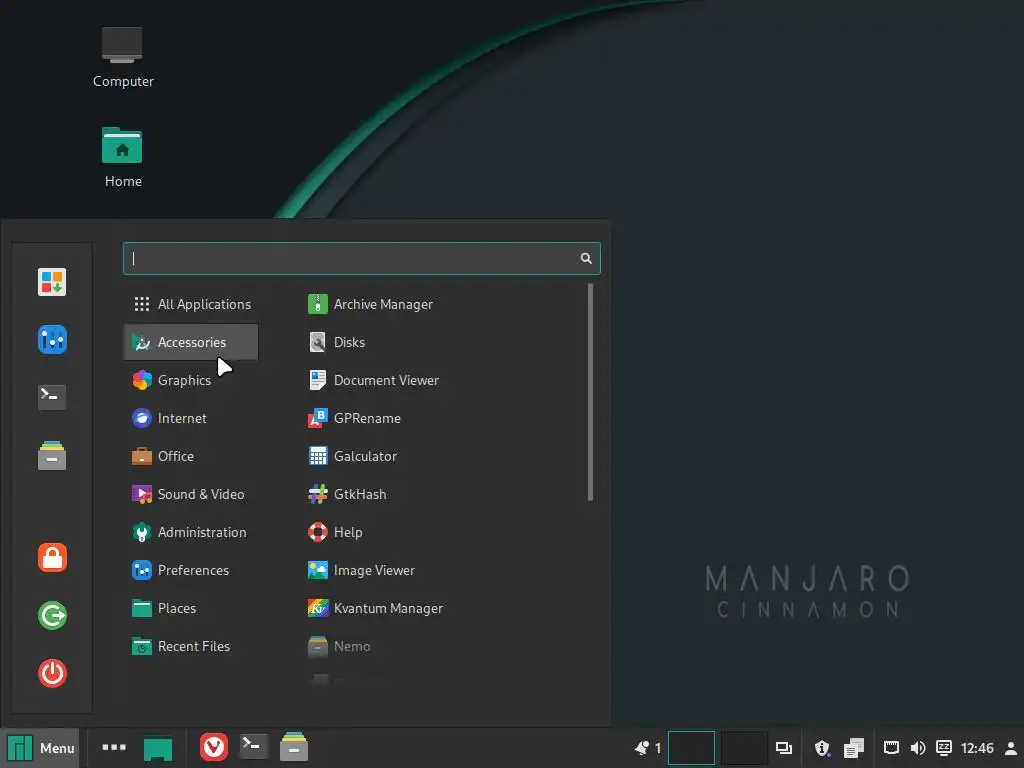Select the Accessories category
Viewport: 1024px width, 768px height.
click(x=191, y=342)
